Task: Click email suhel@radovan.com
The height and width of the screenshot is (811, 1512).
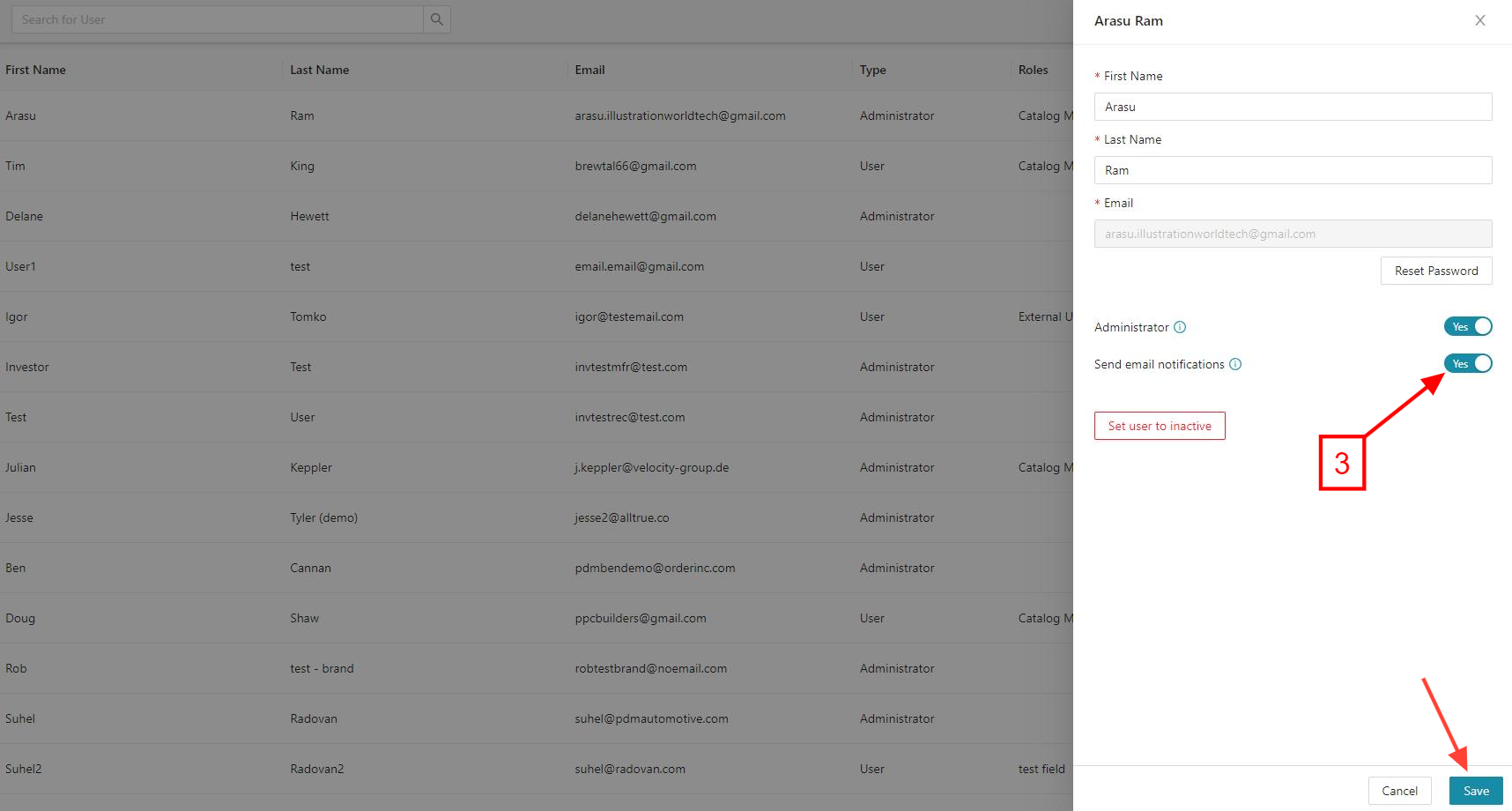Action: [630, 769]
